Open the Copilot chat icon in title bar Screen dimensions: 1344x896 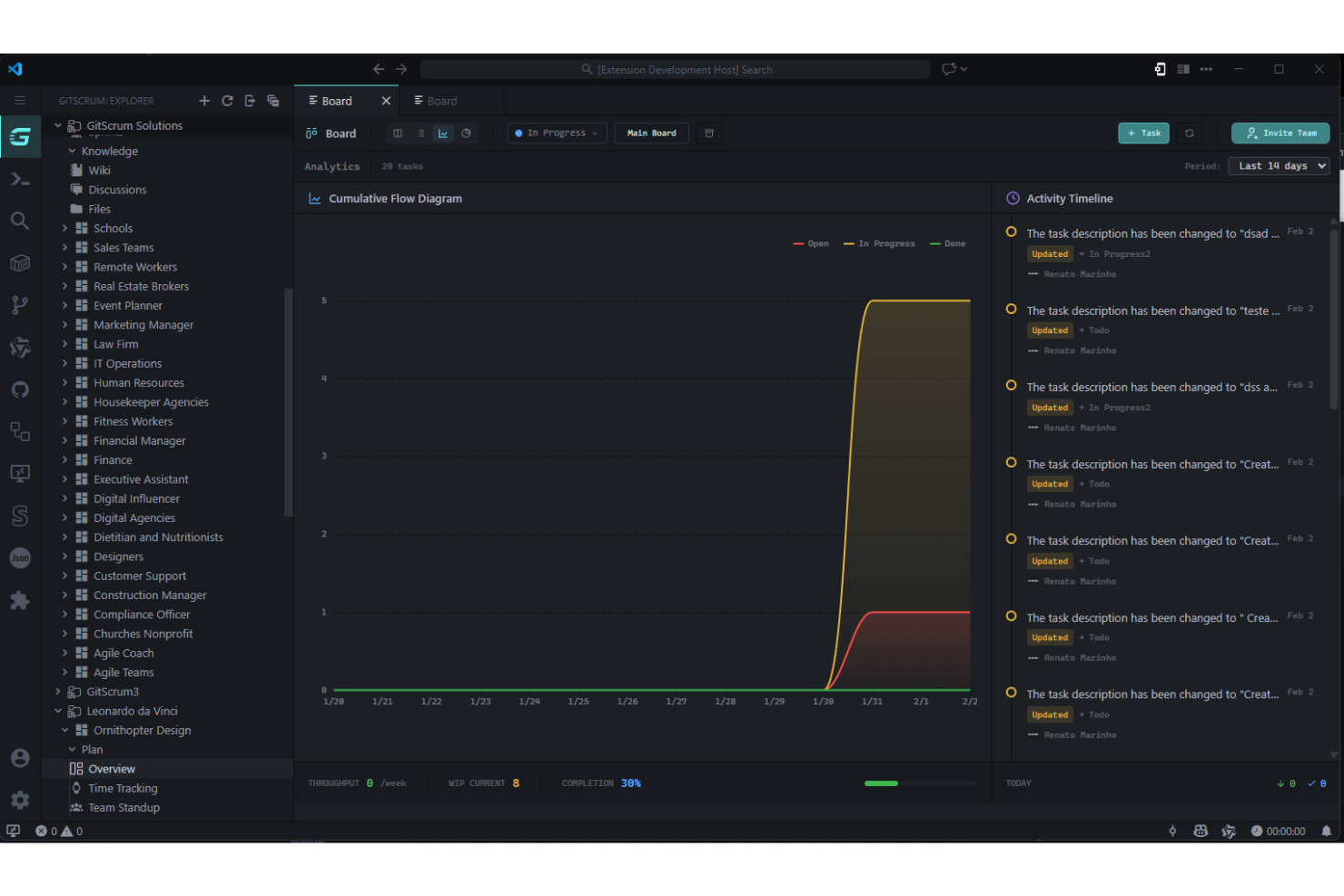click(x=949, y=69)
